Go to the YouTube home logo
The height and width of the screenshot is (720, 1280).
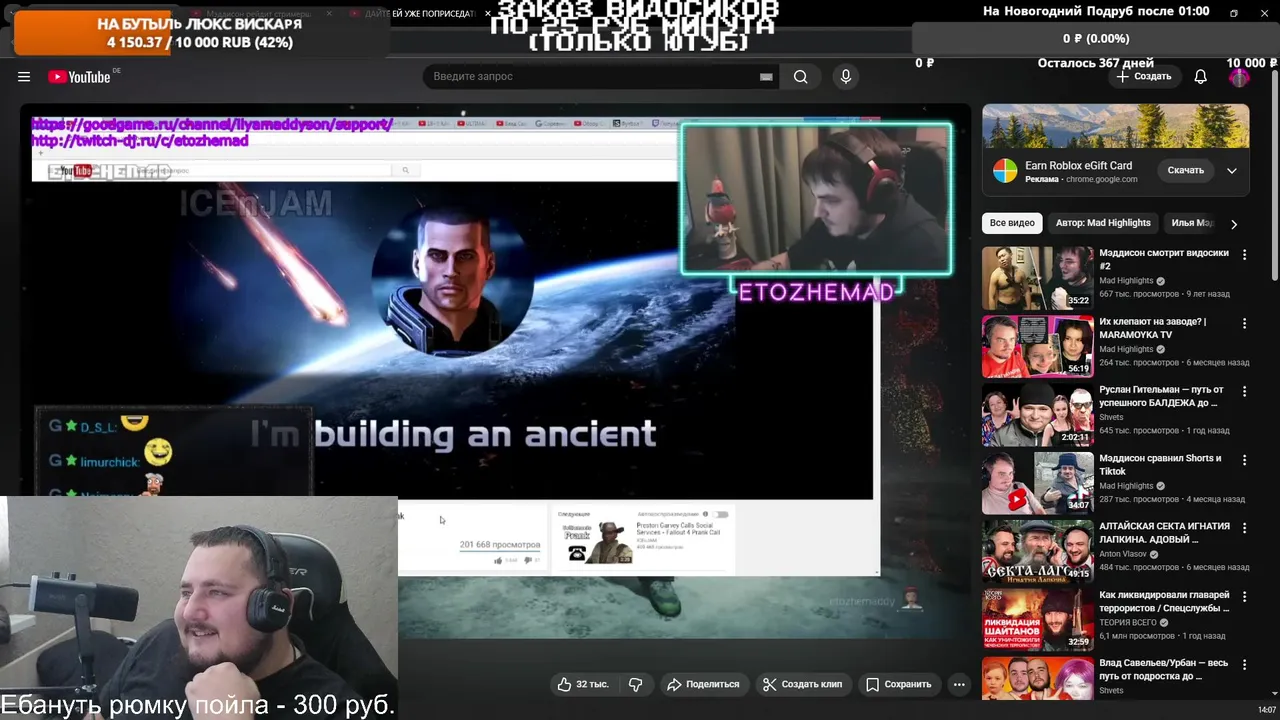[x=79, y=77]
